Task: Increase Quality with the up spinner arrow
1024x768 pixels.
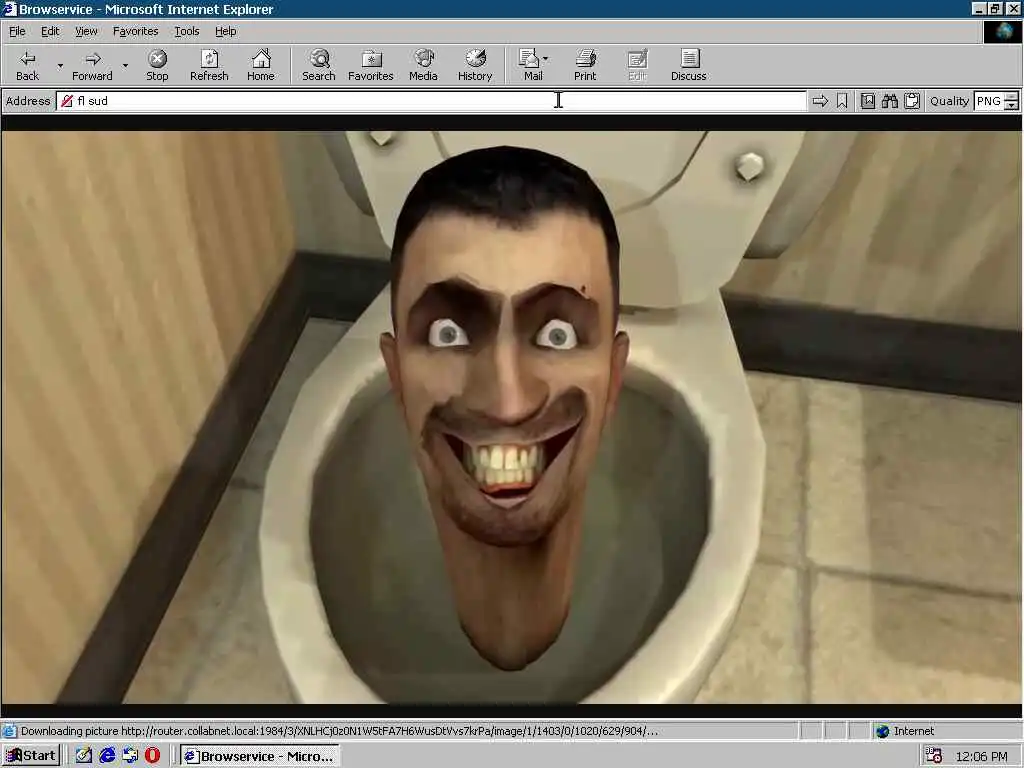Action: click(x=1012, y=97)
